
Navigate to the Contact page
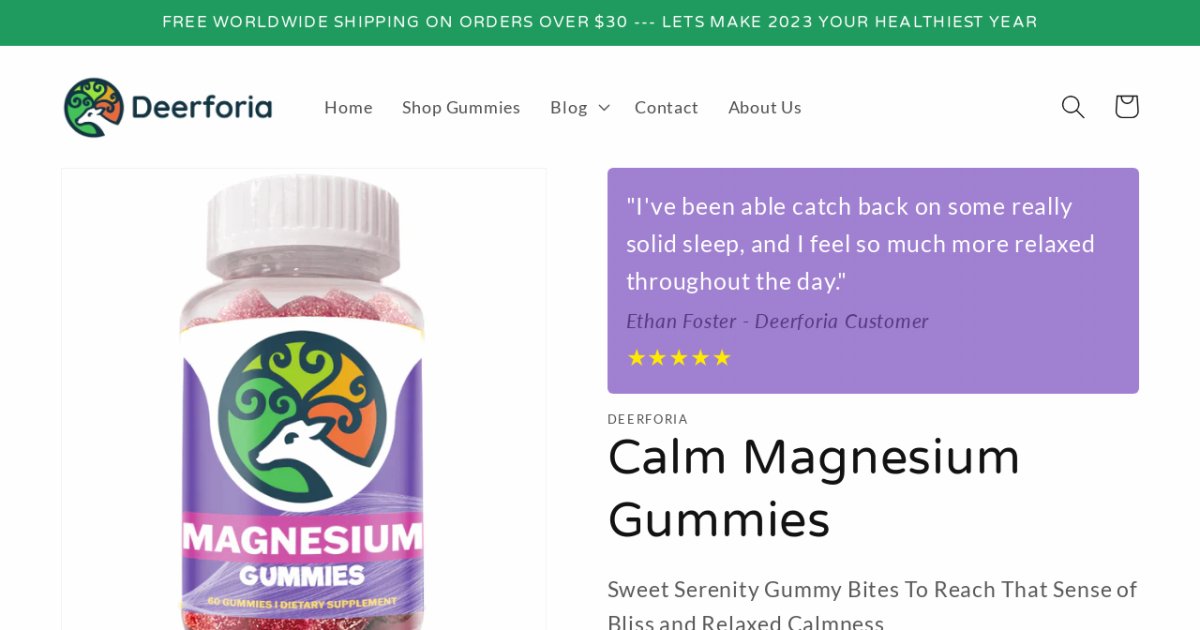[x=666, y=107]
